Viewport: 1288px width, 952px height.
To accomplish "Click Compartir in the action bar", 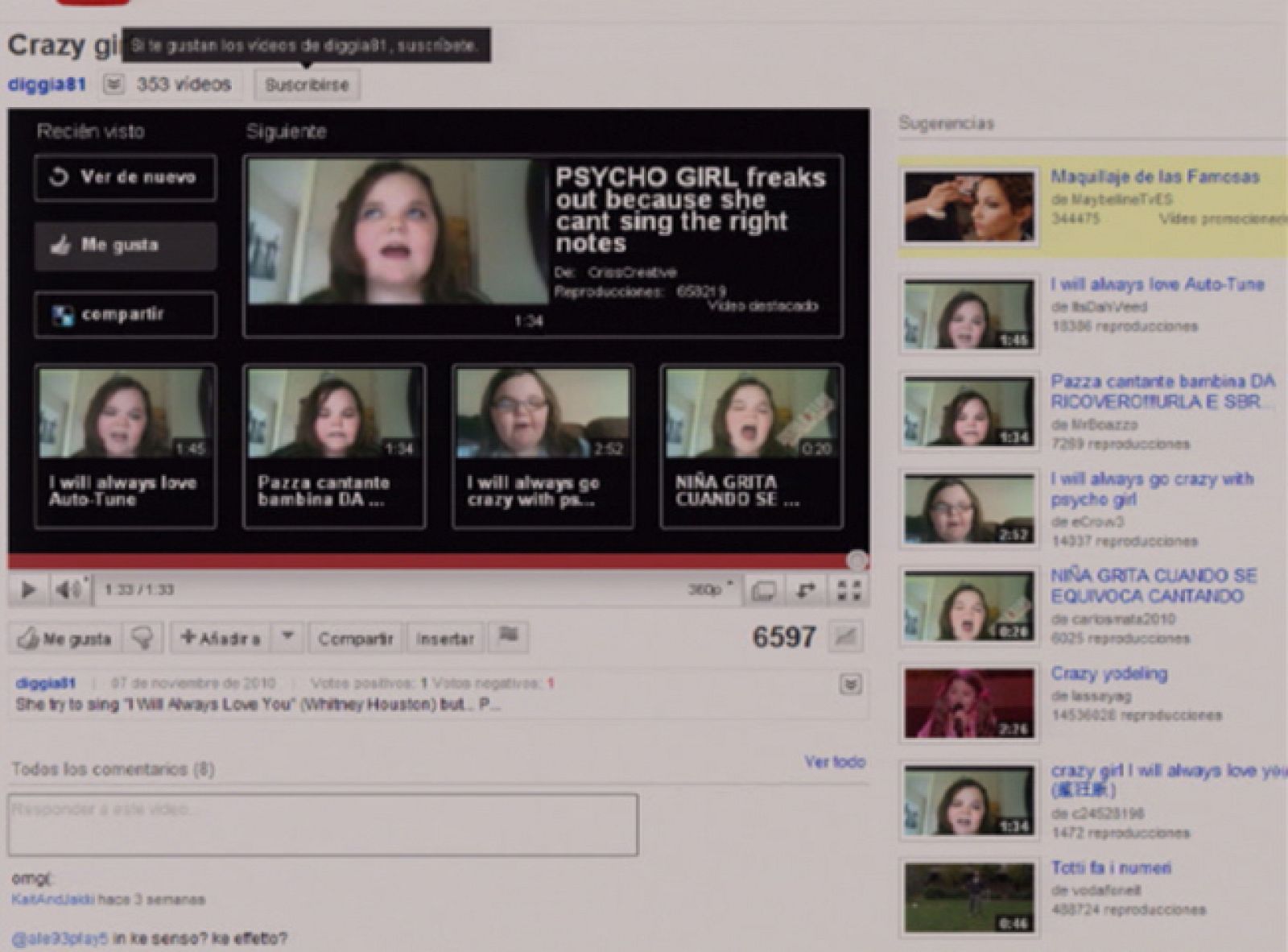I will [x=355, y=638].
